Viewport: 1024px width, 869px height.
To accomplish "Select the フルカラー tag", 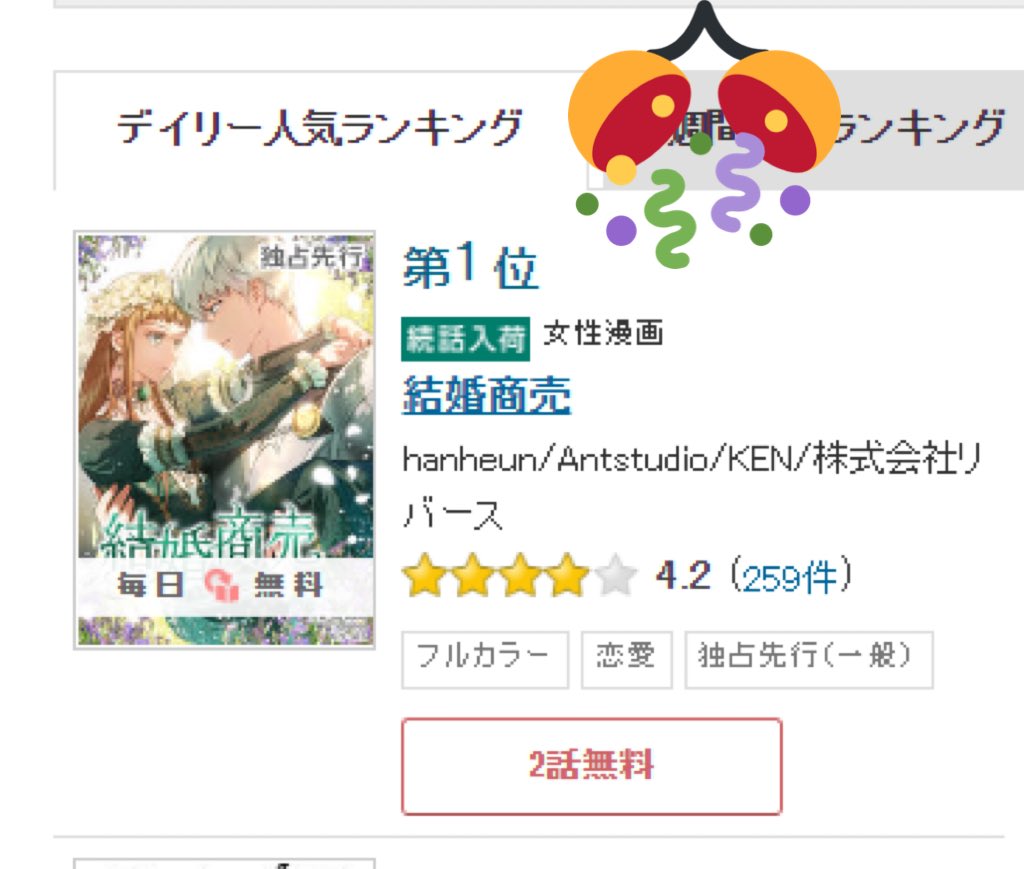I will point(485,659).
